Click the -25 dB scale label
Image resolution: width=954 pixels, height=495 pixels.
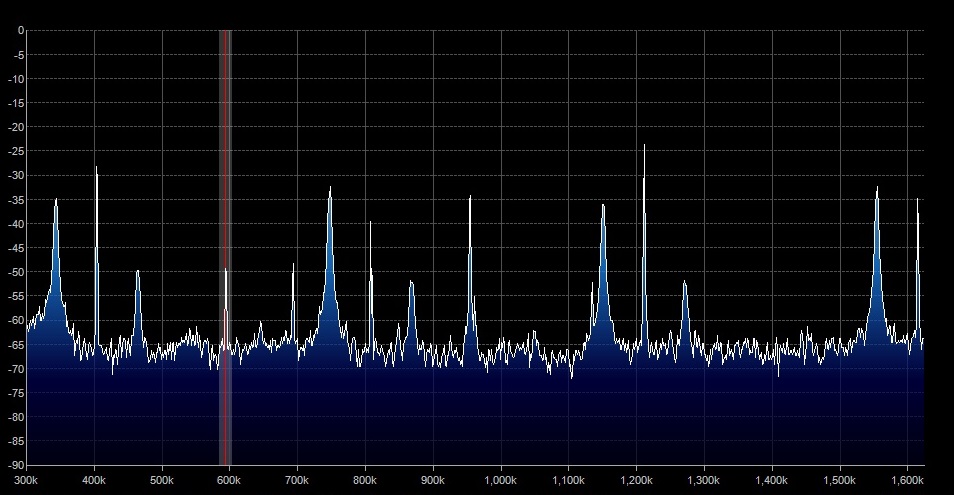point(16,151)
